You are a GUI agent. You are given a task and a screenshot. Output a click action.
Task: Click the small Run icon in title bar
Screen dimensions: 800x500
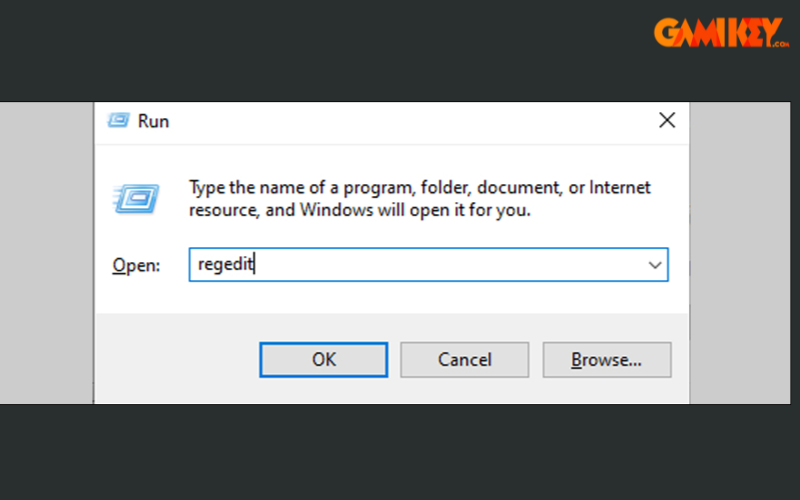tap(118, 121)
